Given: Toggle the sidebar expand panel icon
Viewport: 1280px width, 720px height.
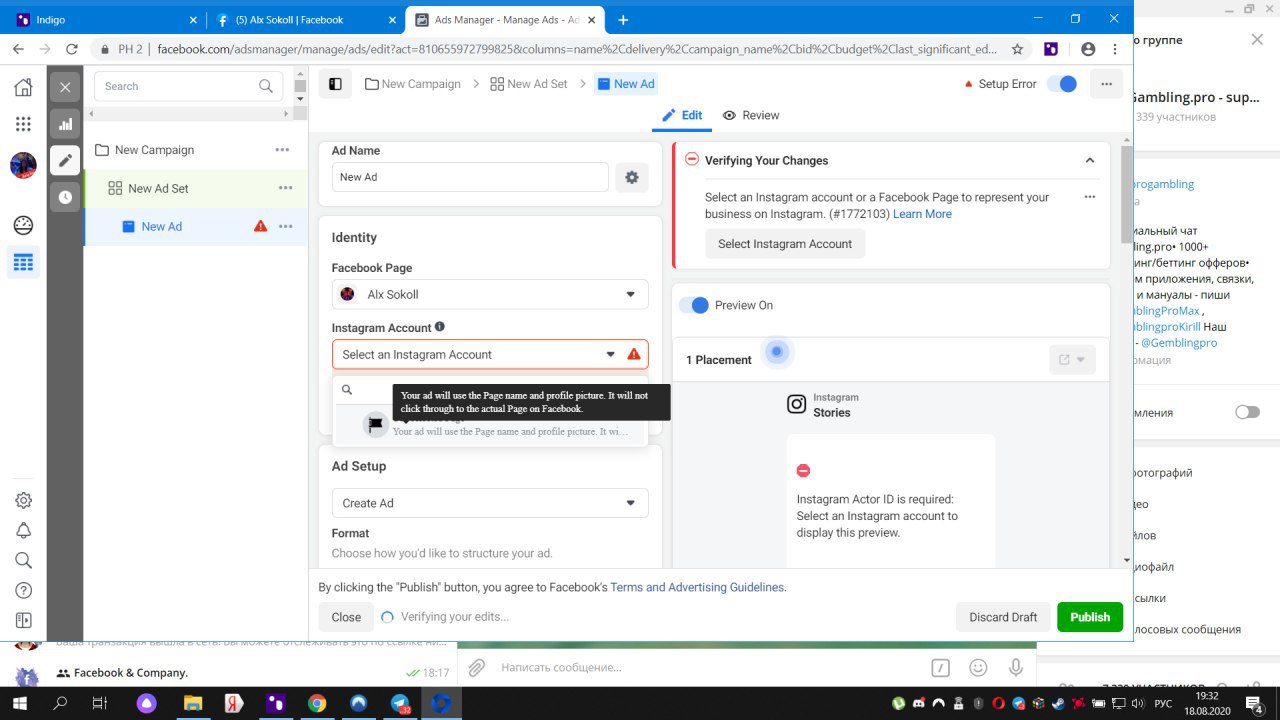Looking at the screenshot, I should pos(23,621).
